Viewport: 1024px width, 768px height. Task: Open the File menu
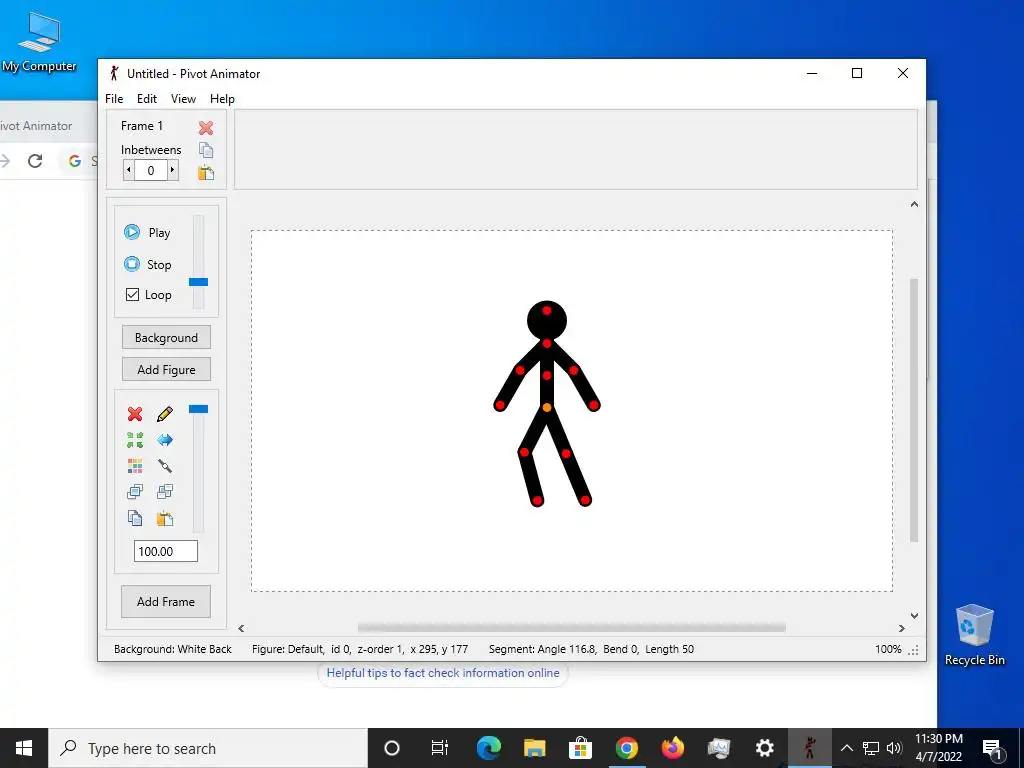(x=114, y=99)
